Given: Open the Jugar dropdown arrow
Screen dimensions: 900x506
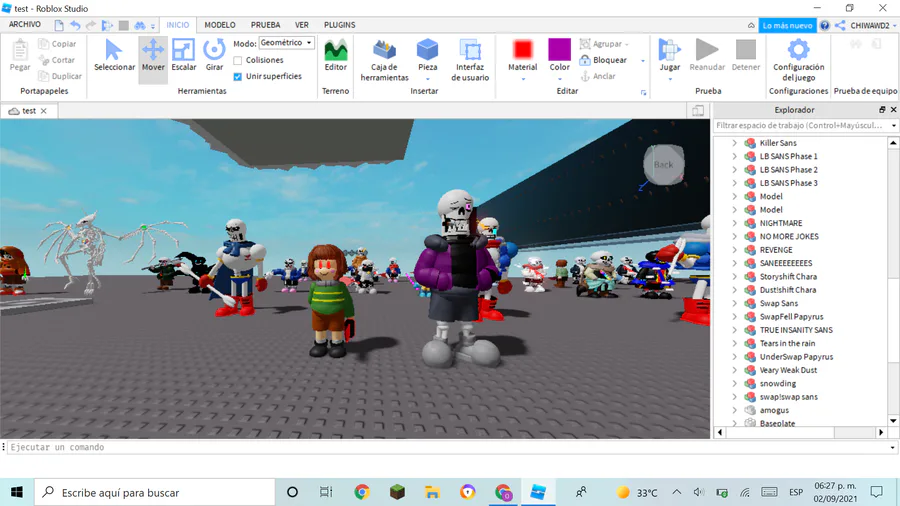Looking at the screenshot, I should tap(670, 79).
